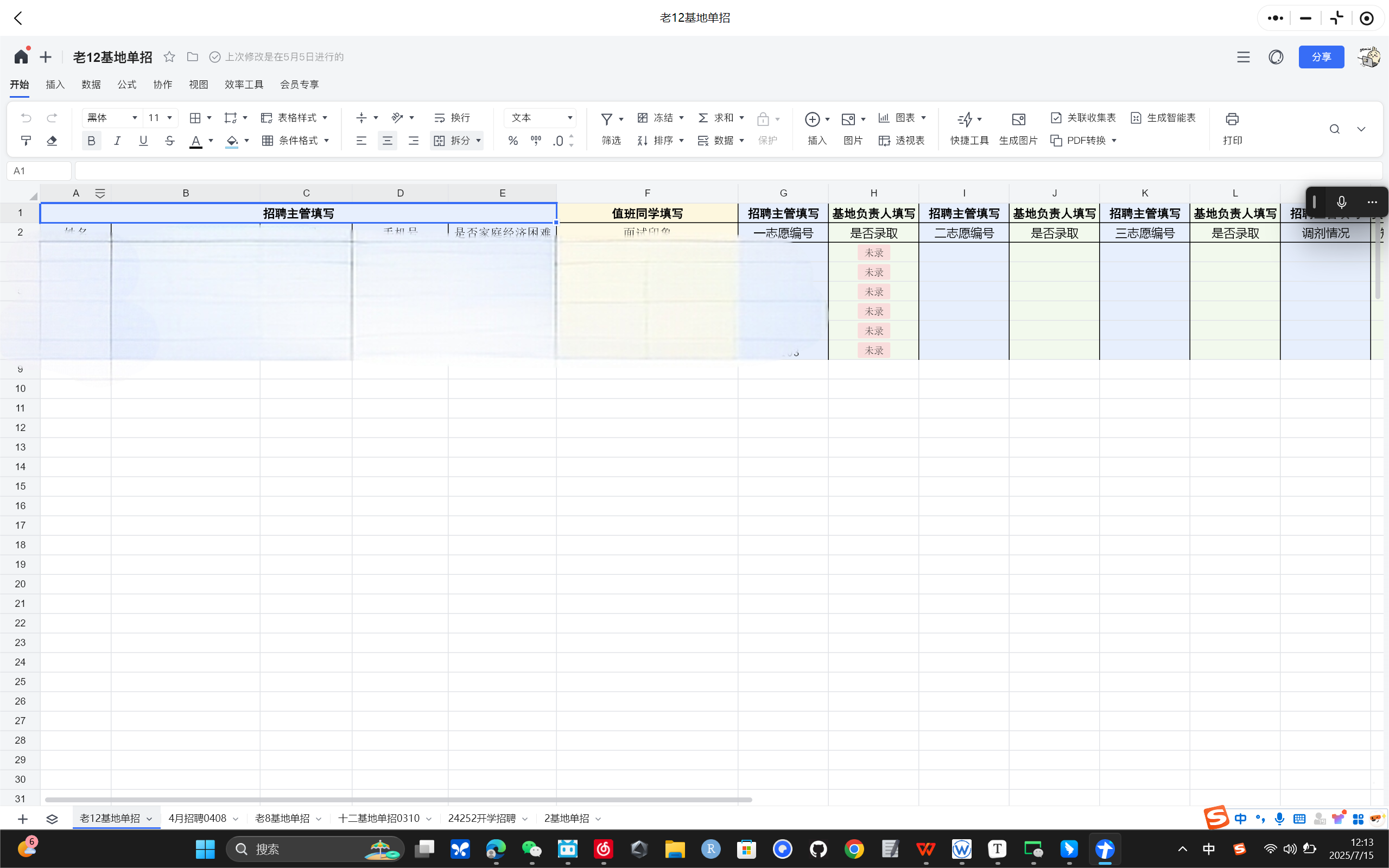
Task: Toggle italic formatting
Action: tap(117, 141)
